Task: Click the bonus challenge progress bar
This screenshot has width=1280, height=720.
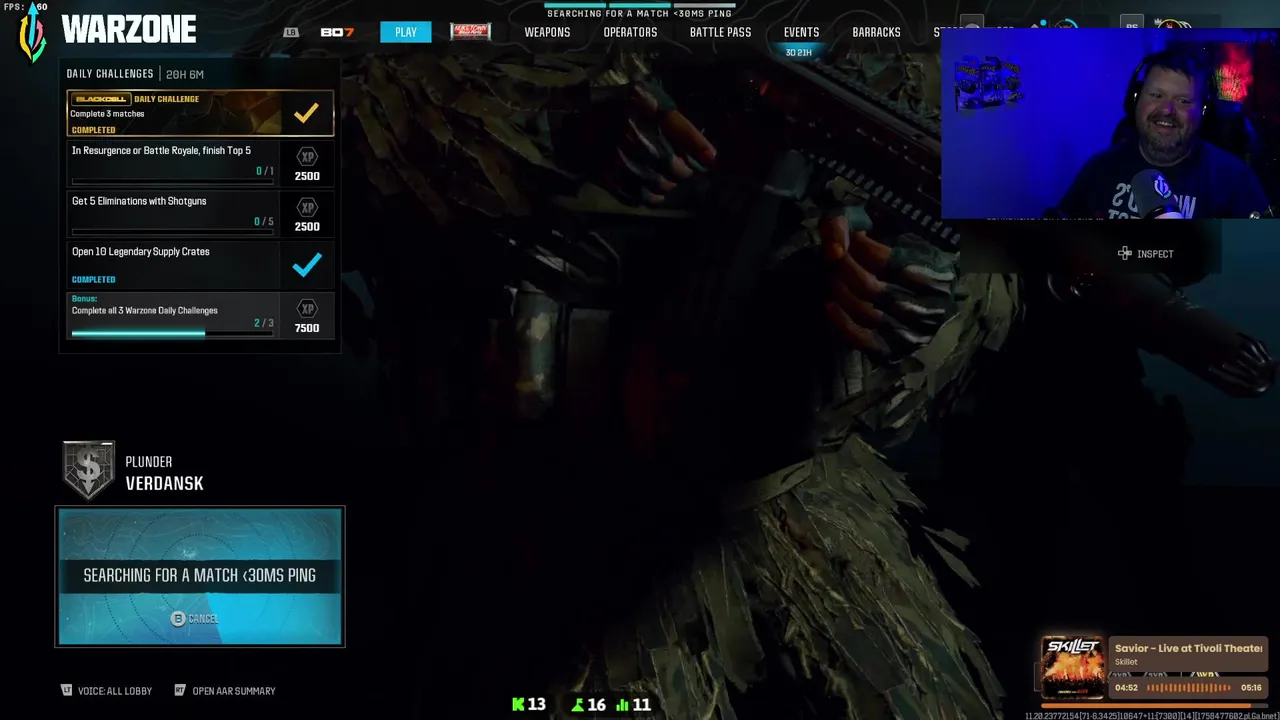Action: pos(172,334)
